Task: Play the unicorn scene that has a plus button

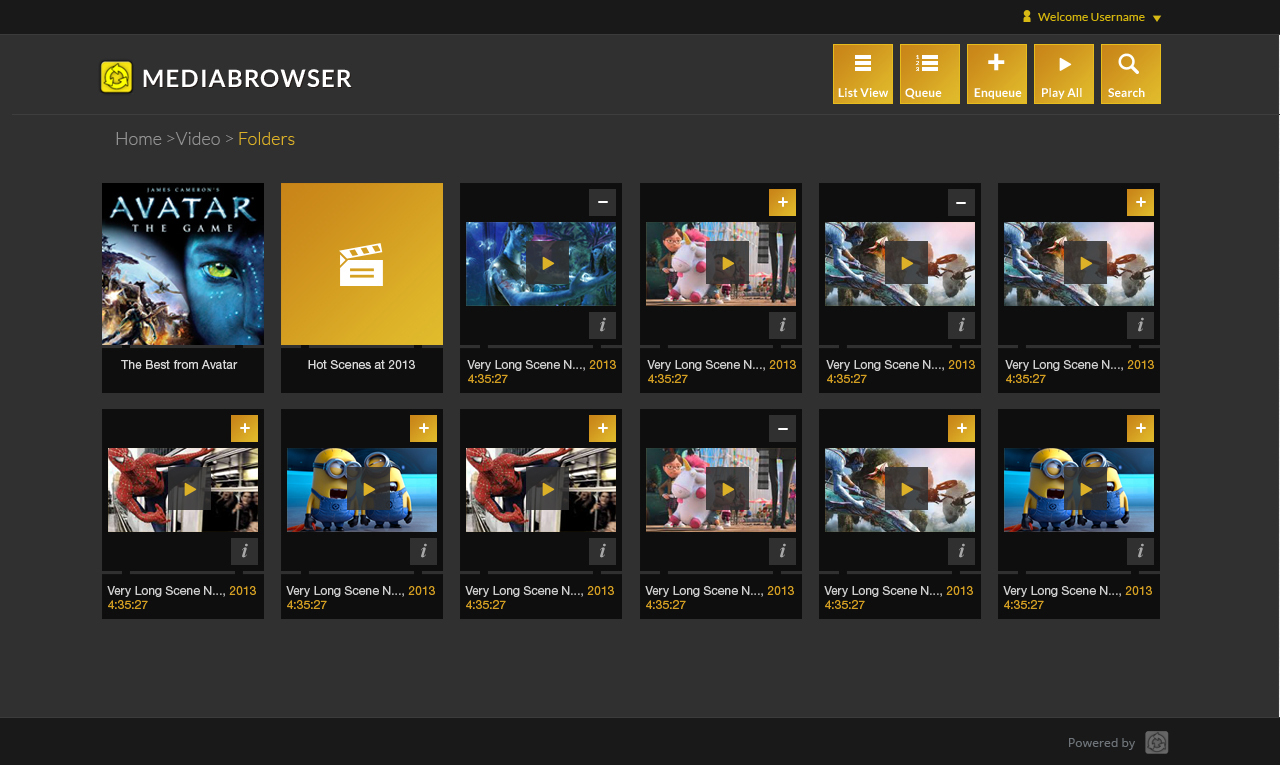Action: 727,263
